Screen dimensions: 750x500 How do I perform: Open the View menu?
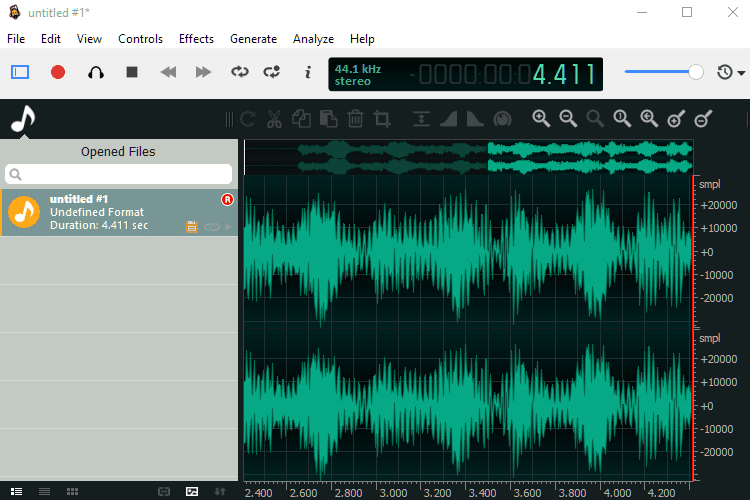(x=89, y=39)
